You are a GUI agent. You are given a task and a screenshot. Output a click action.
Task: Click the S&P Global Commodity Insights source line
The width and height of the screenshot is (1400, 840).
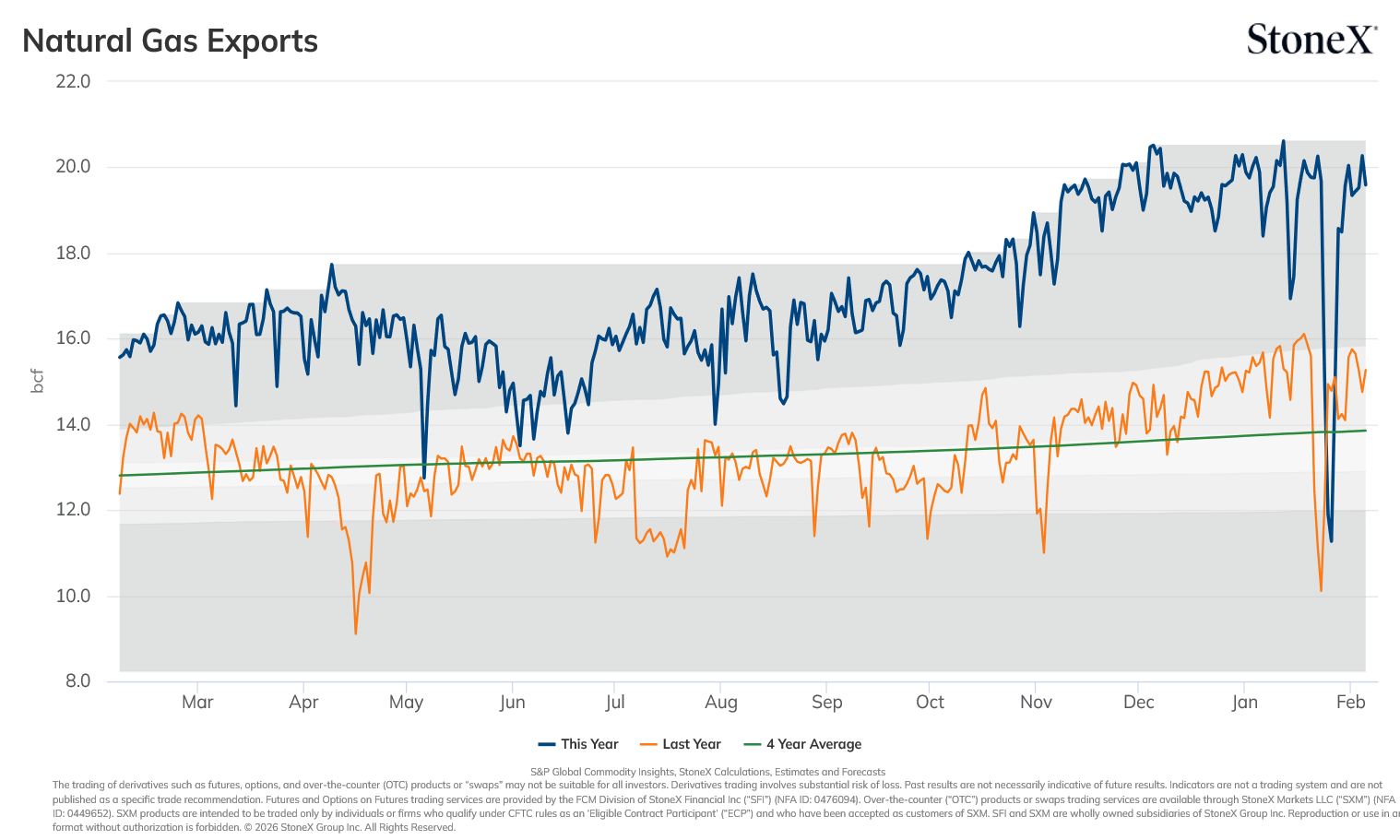point(707,772)
